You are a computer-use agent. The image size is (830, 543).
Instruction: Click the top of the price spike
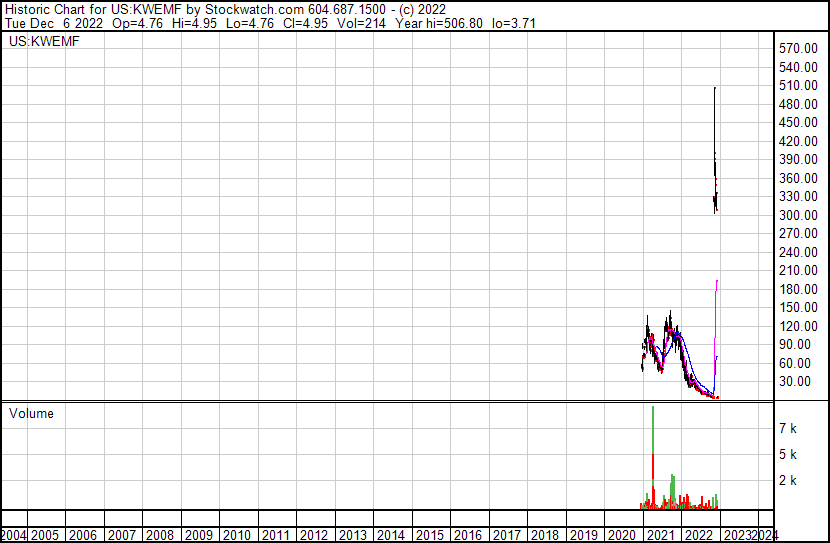[x=714, y=89]
